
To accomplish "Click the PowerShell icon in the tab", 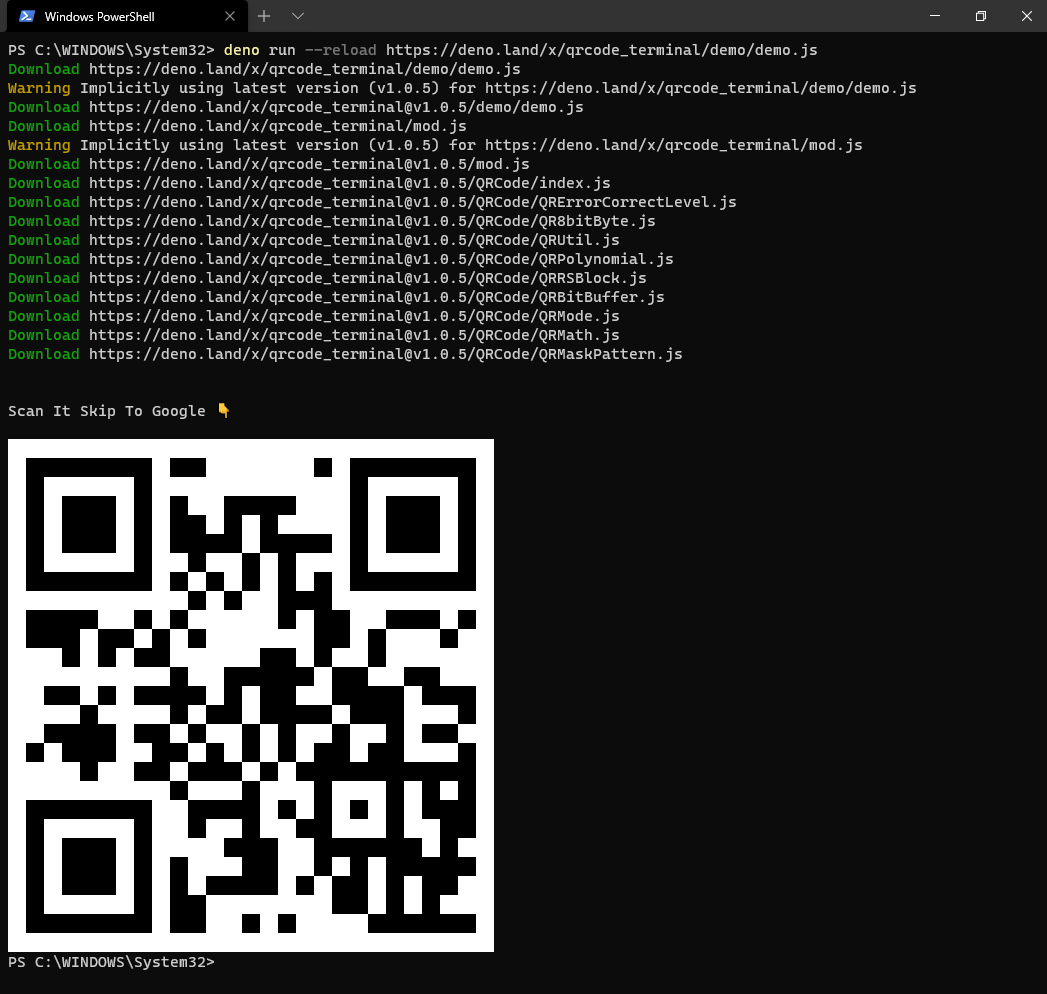I will [27, 16].
